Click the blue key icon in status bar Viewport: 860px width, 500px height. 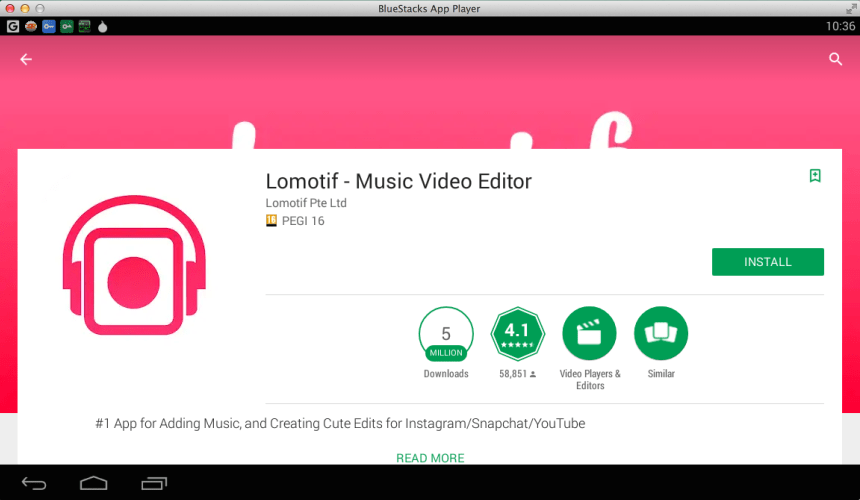tap(49, 26)
